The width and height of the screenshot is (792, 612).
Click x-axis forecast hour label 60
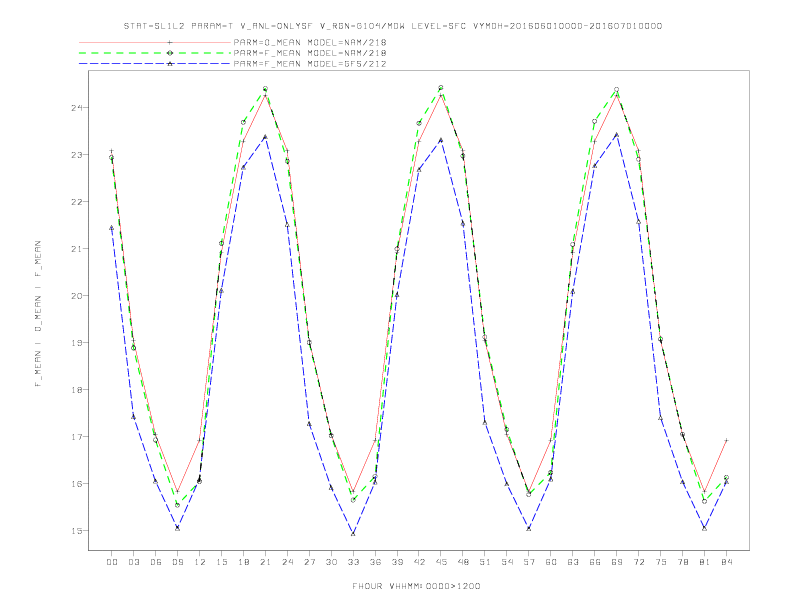(551, 562)
